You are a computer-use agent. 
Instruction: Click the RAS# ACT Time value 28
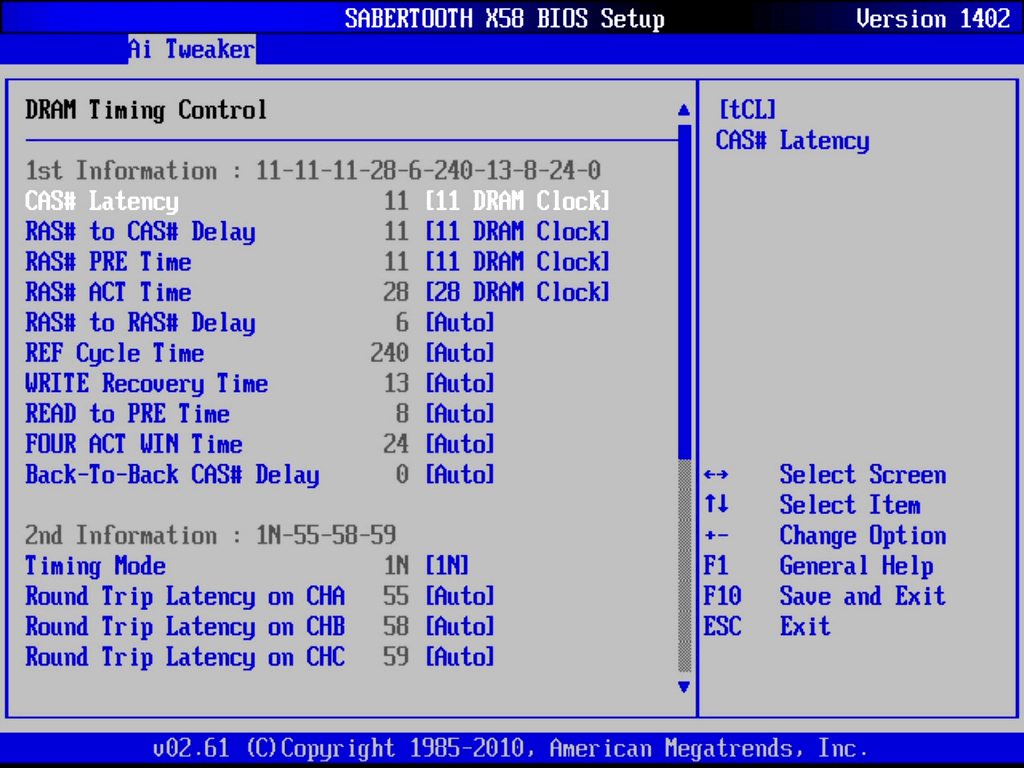pos(396,293)
